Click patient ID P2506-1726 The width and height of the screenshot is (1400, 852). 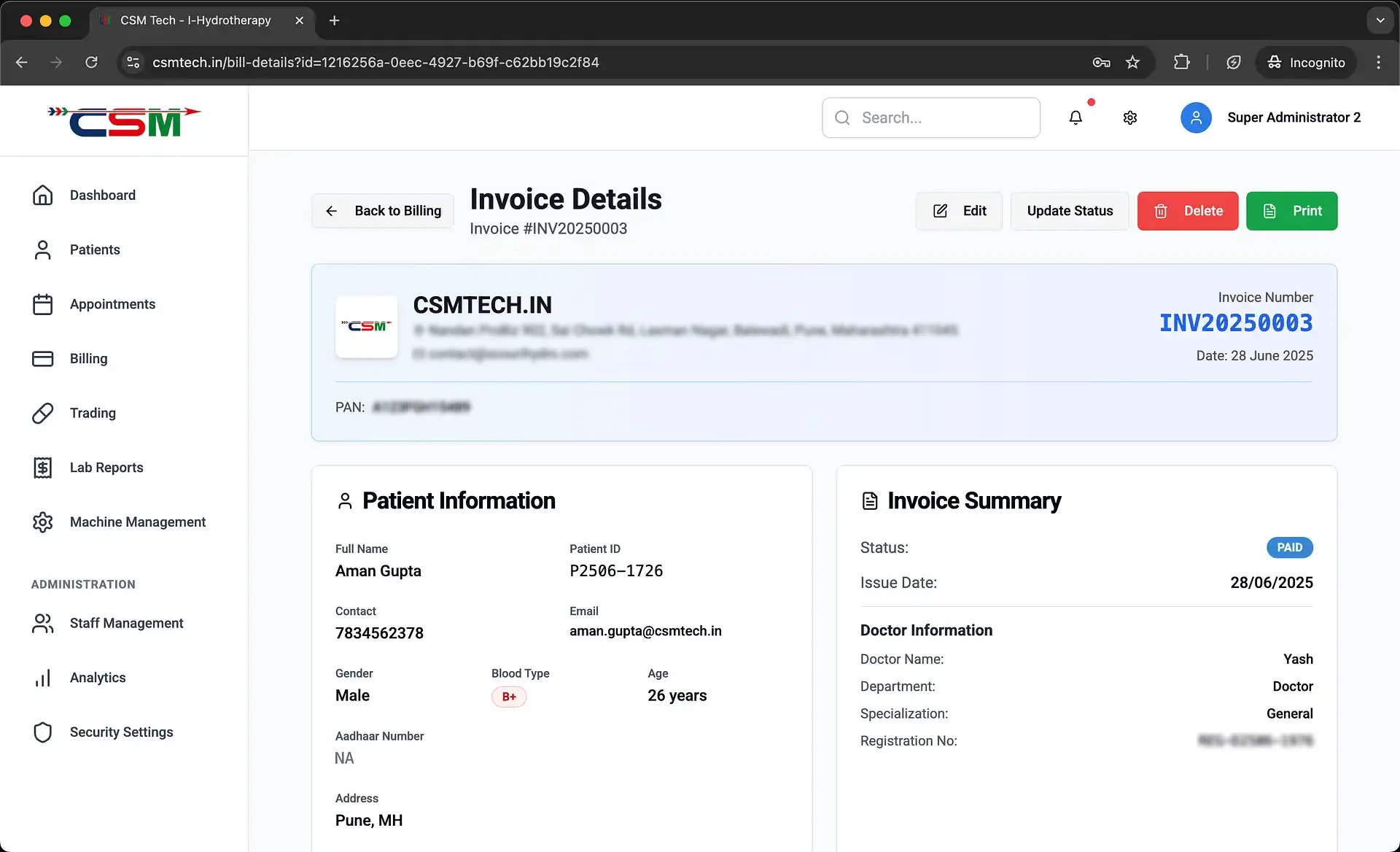tap(616, 570)
